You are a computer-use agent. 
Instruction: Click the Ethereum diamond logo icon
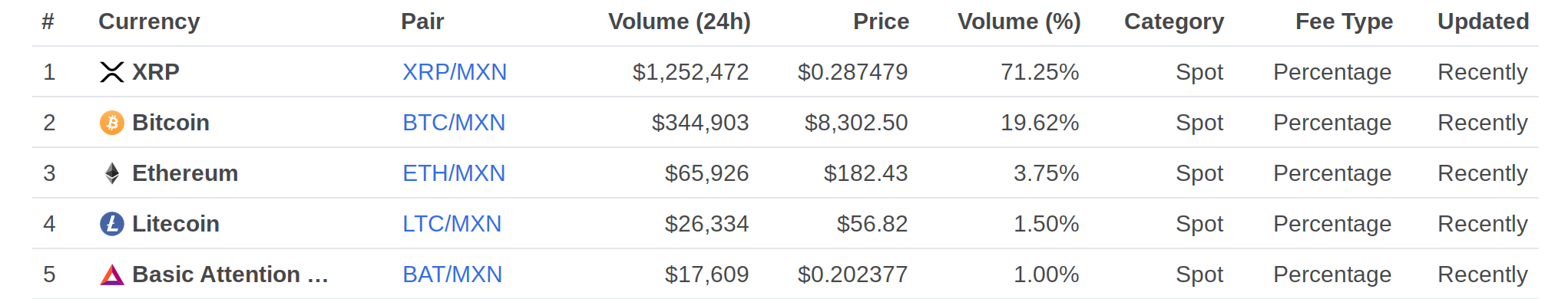112,173
